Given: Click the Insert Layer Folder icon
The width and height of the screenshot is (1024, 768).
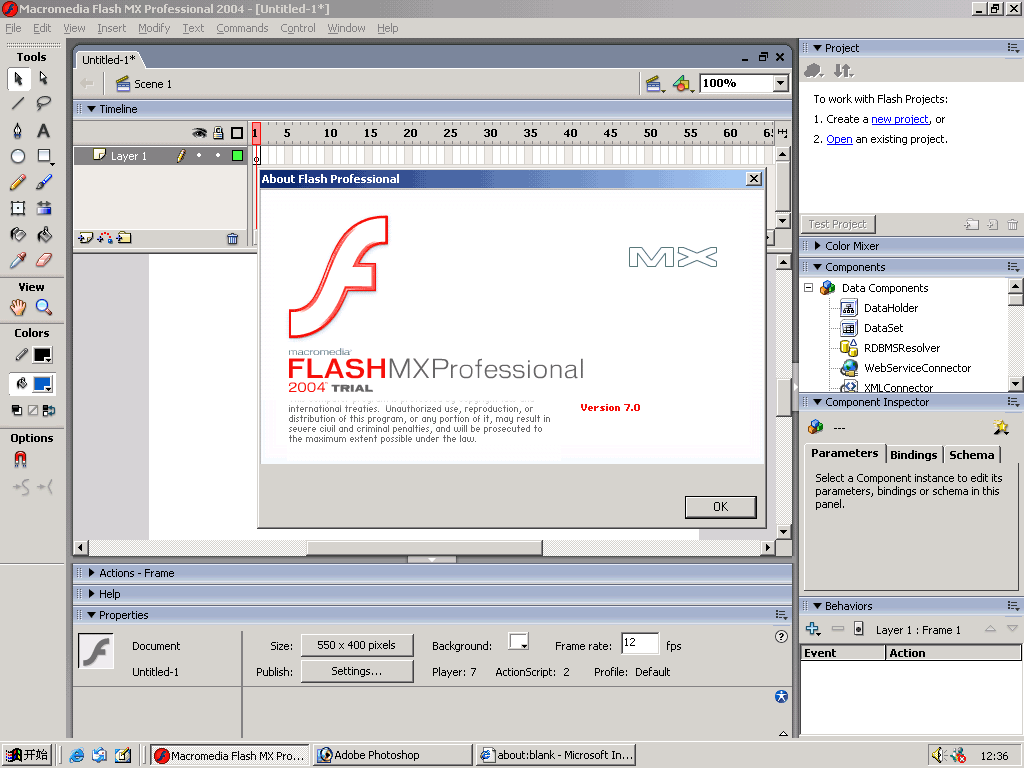Looking at the screenshot, I should pos(124,238).
